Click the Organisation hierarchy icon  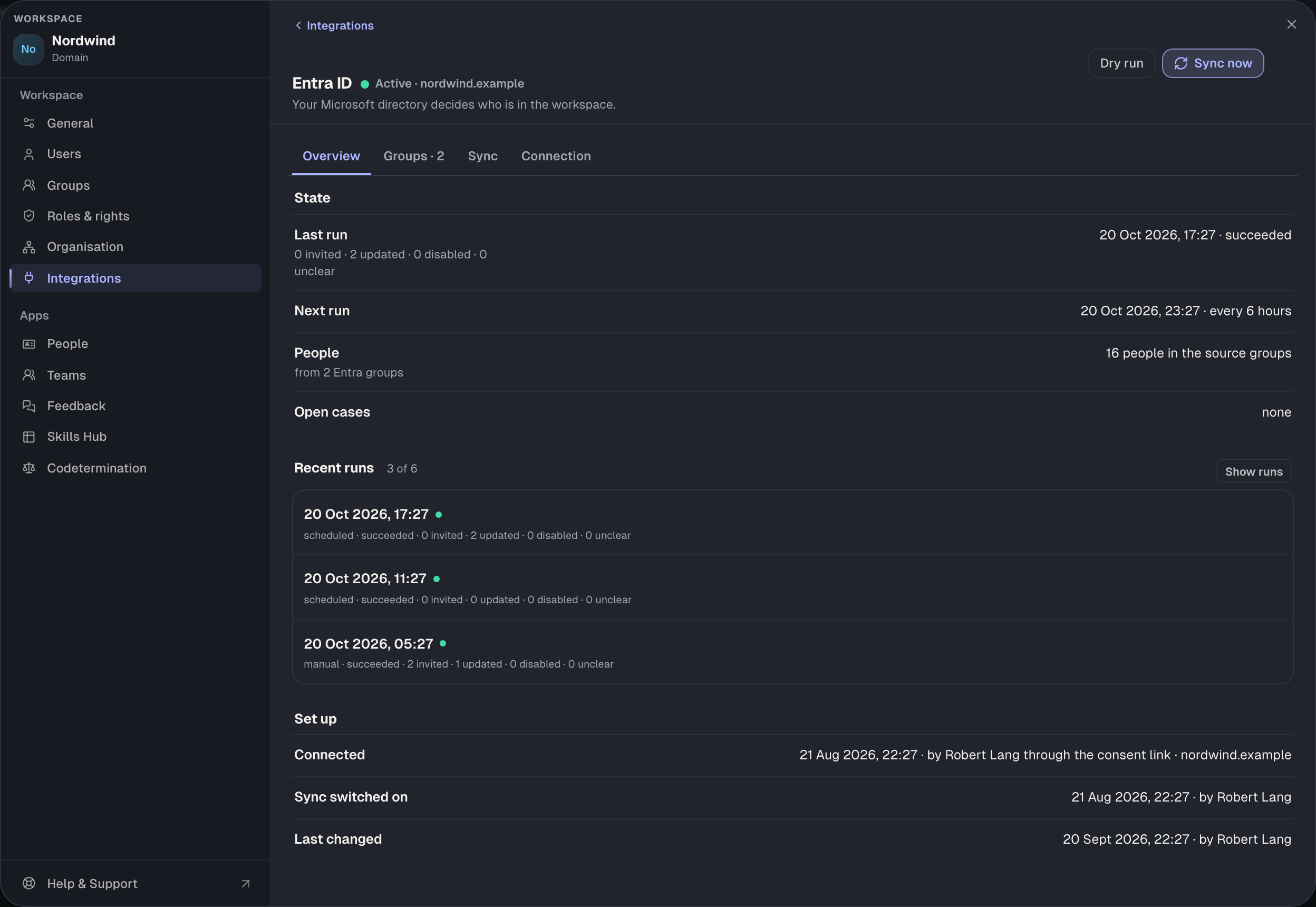tap(29, 247)
